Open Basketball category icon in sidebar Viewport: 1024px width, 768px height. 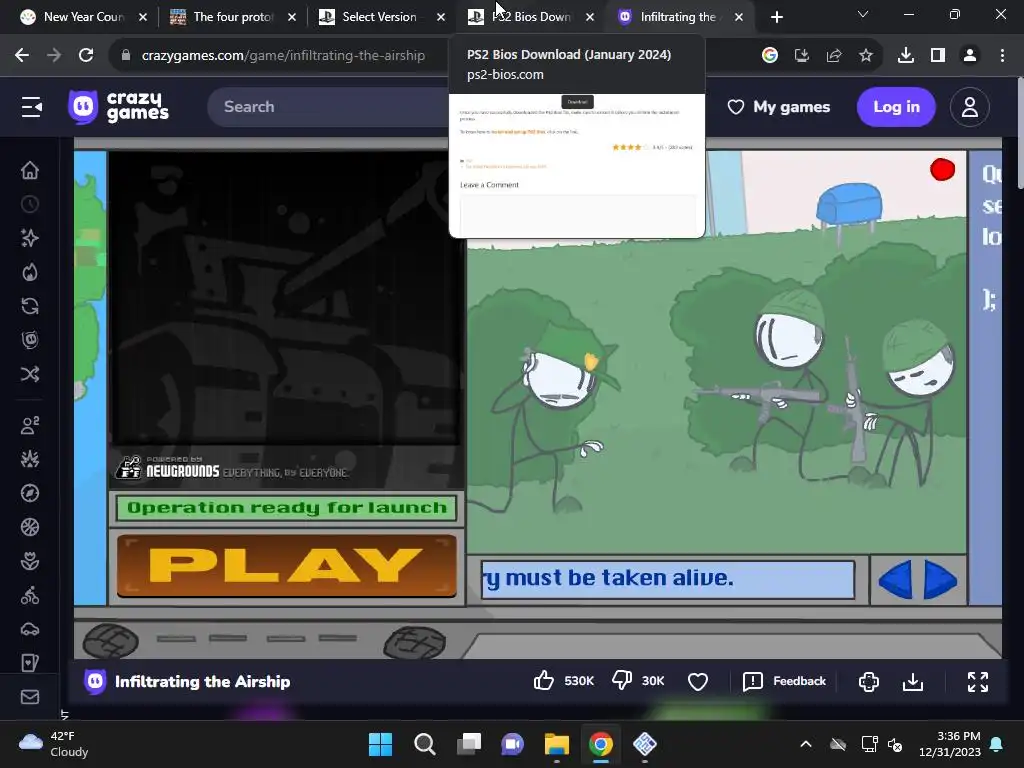pos(30,527)
